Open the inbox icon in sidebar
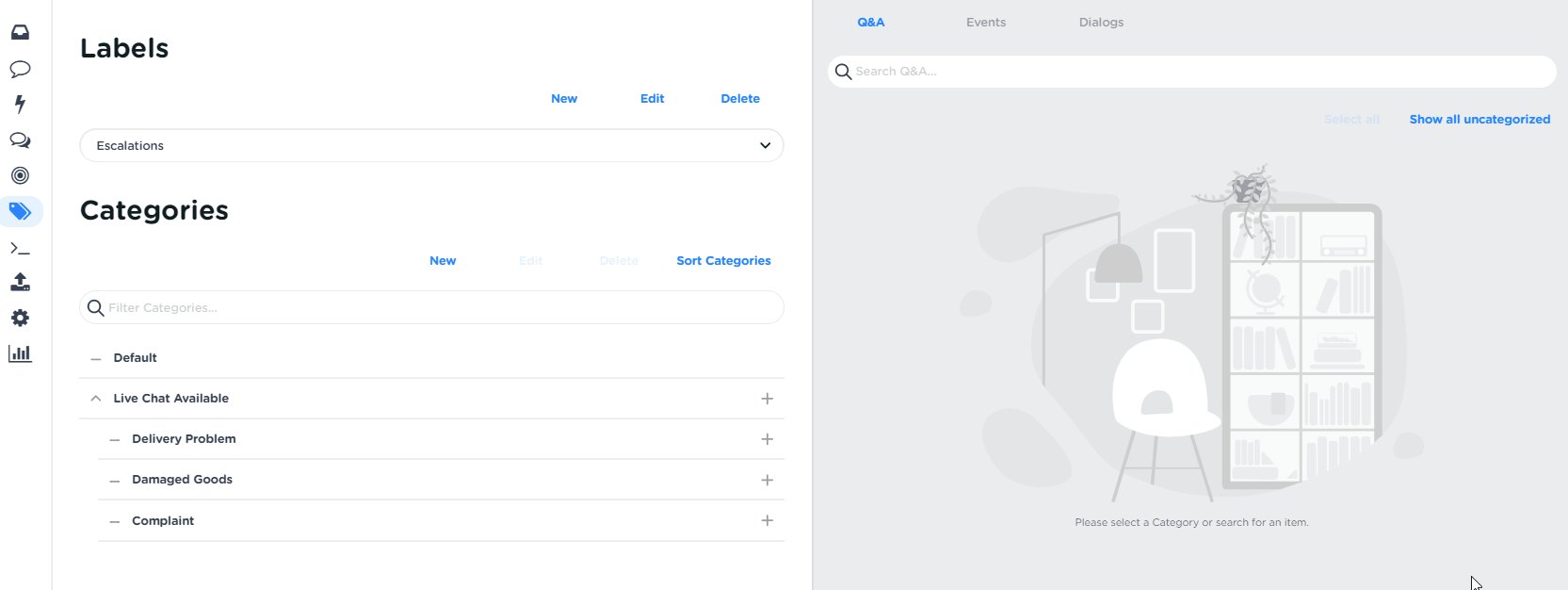The image size is (1568, 590). point(20,33)
